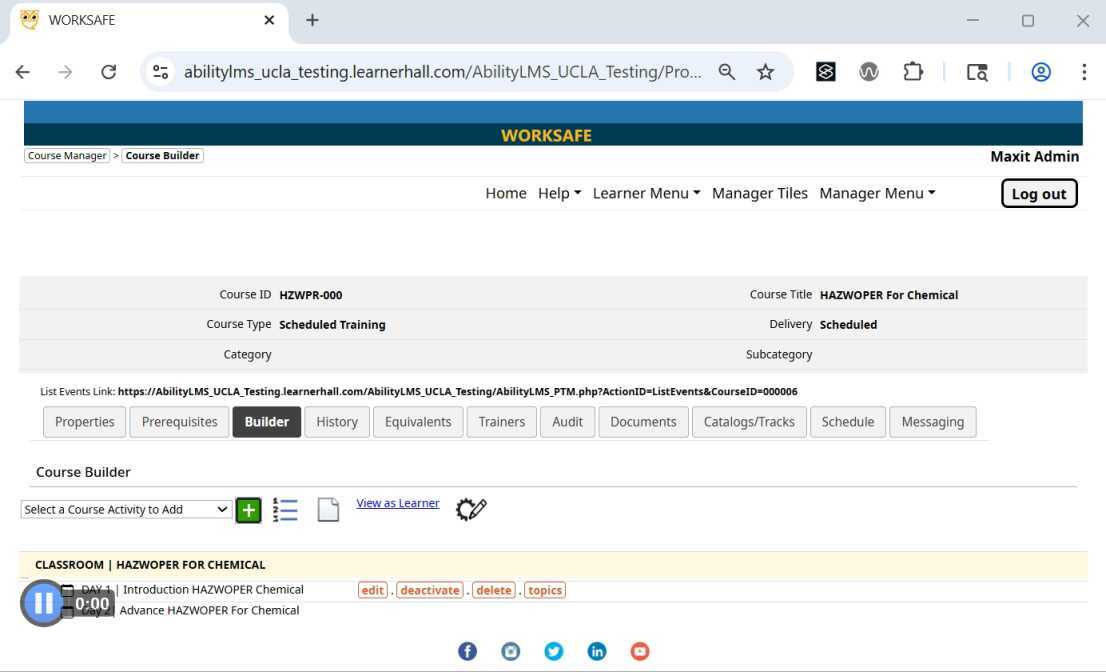The height and width of the screenshot is (672, 1106).
Task: Switch to the Prerequisites tab
Action: click(180, 422)
